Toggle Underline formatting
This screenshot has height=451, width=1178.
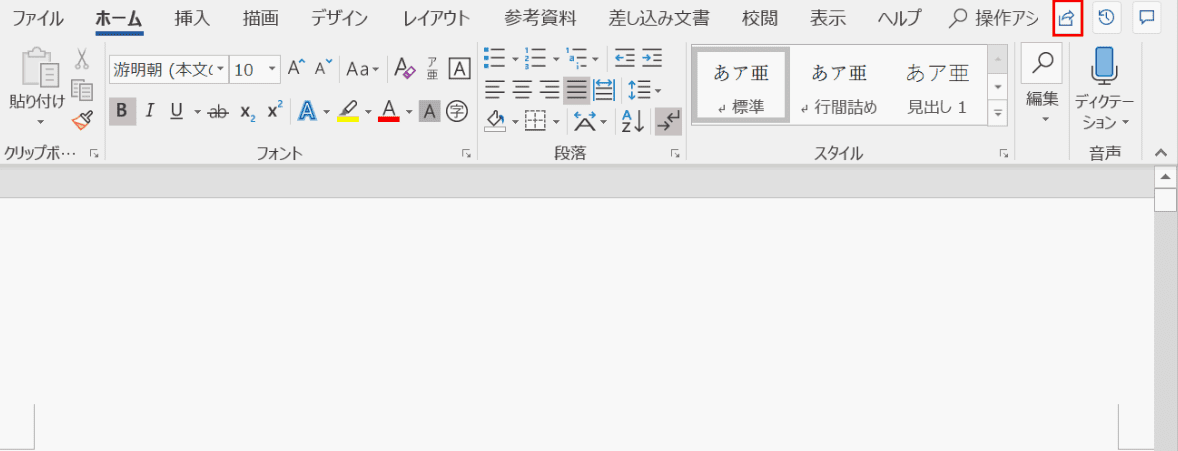pos(177,111)
